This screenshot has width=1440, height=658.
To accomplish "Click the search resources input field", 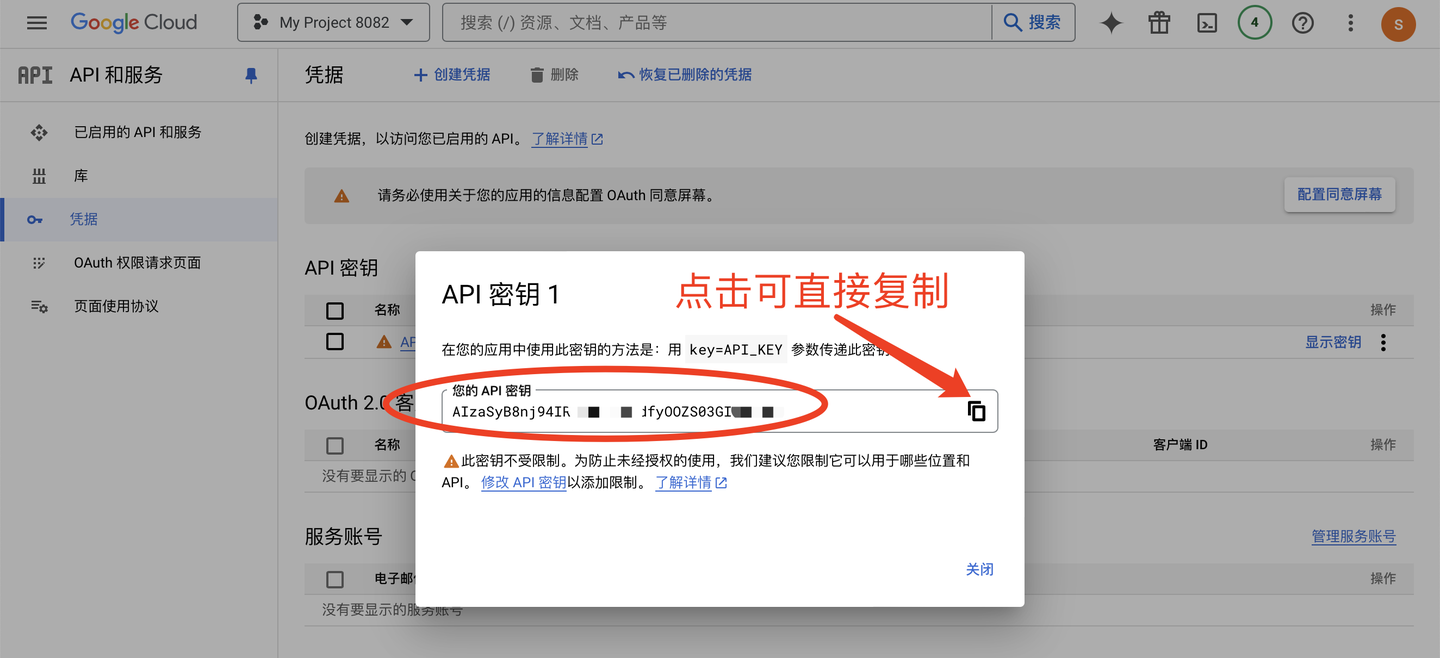I will click(x=716, y=22).
